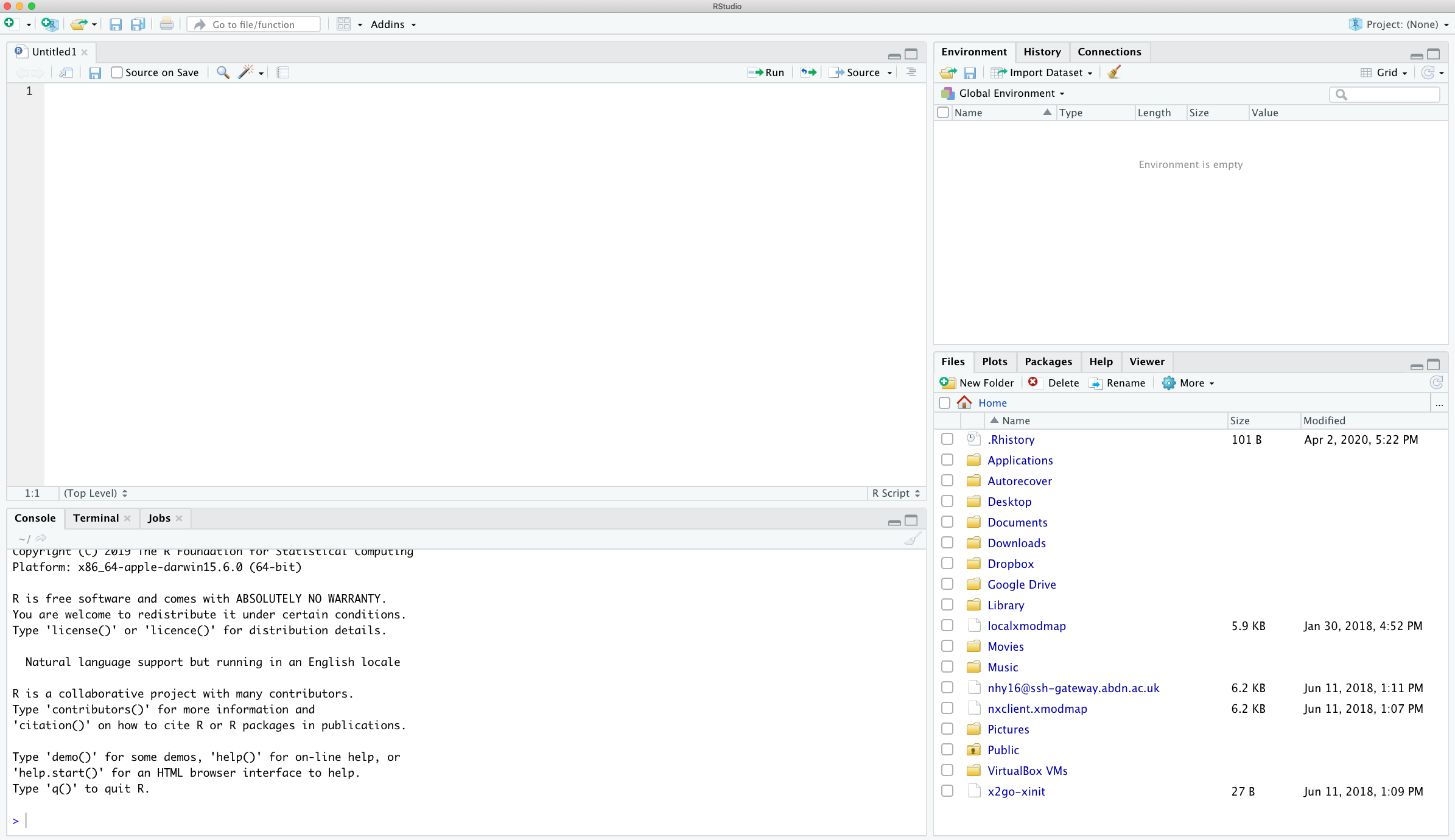Click the compile report notebook icon
Screen dimensions: 1455x840
pyautogui.click(x=283, y=72)
